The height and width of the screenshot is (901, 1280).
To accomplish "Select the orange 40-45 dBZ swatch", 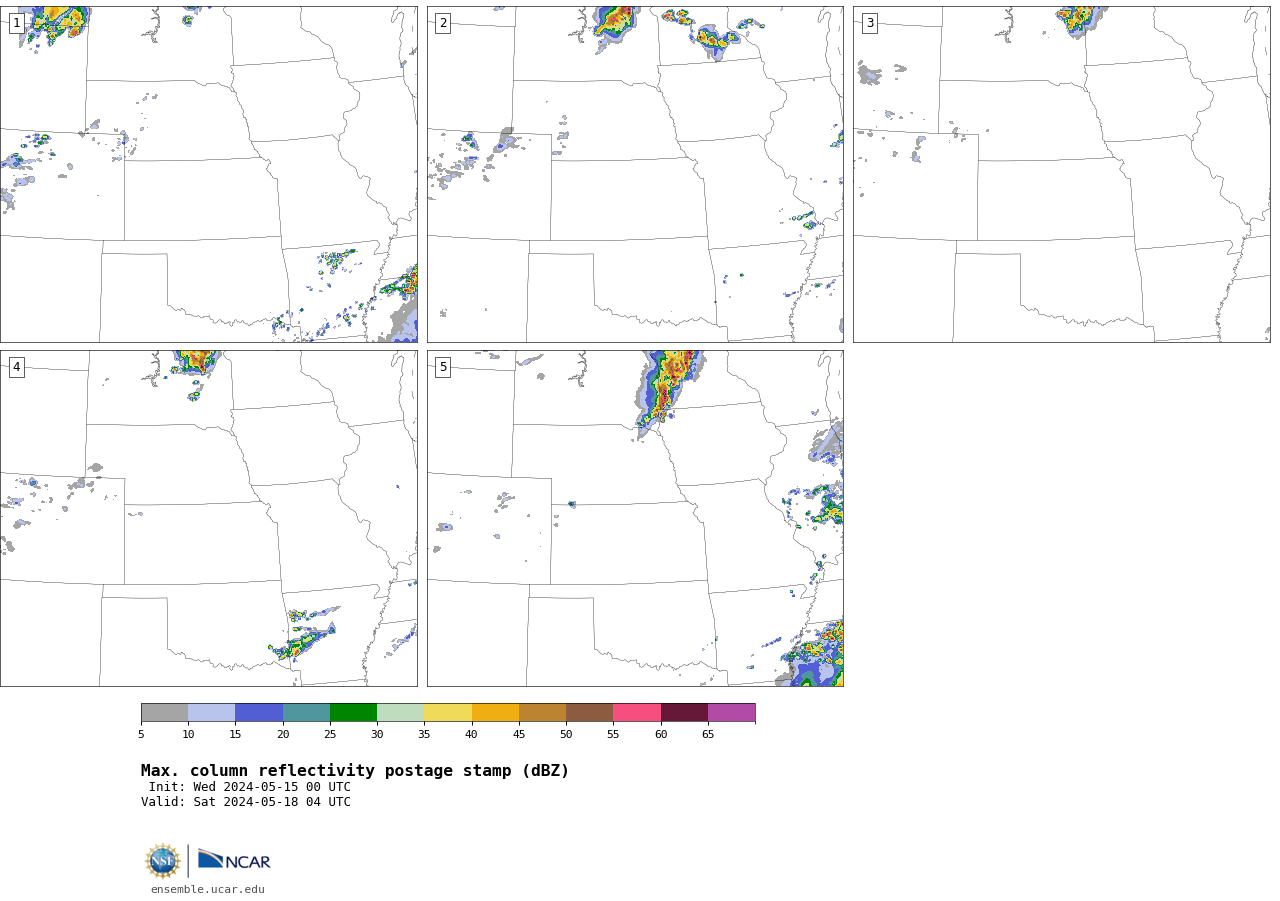I will point(496,713).
